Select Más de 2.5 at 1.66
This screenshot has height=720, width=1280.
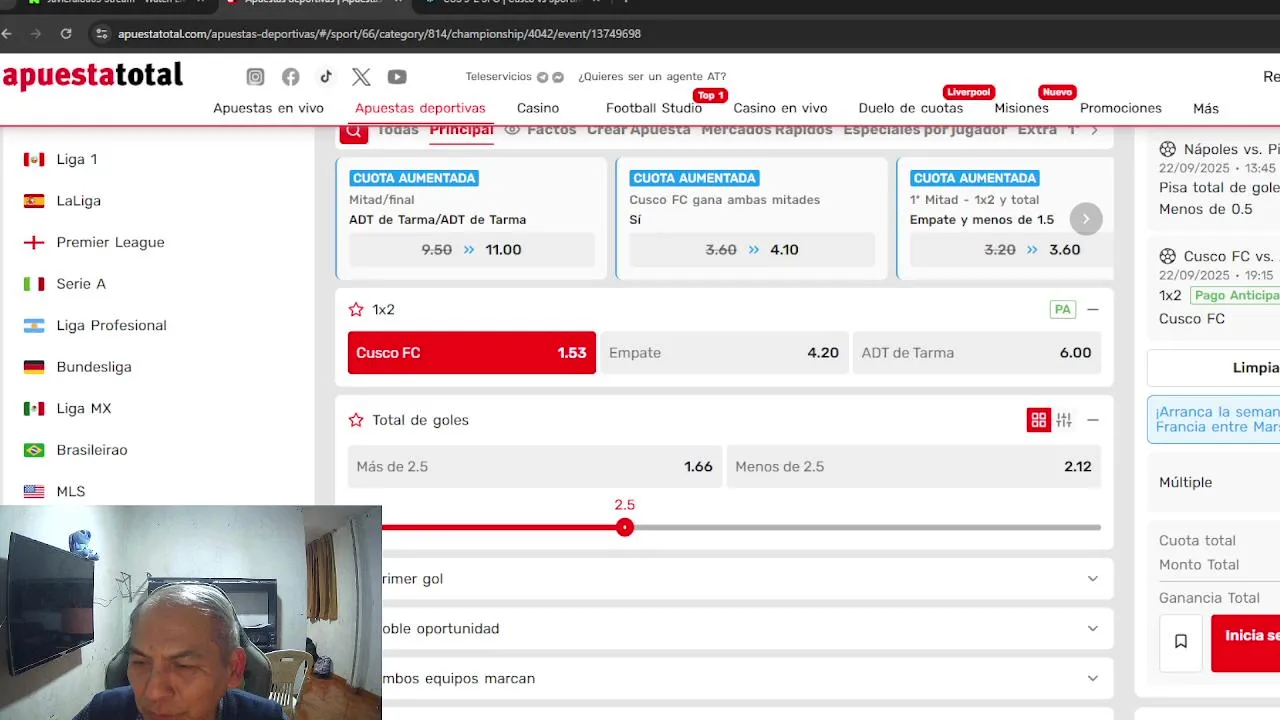click(x=535, y=467)
